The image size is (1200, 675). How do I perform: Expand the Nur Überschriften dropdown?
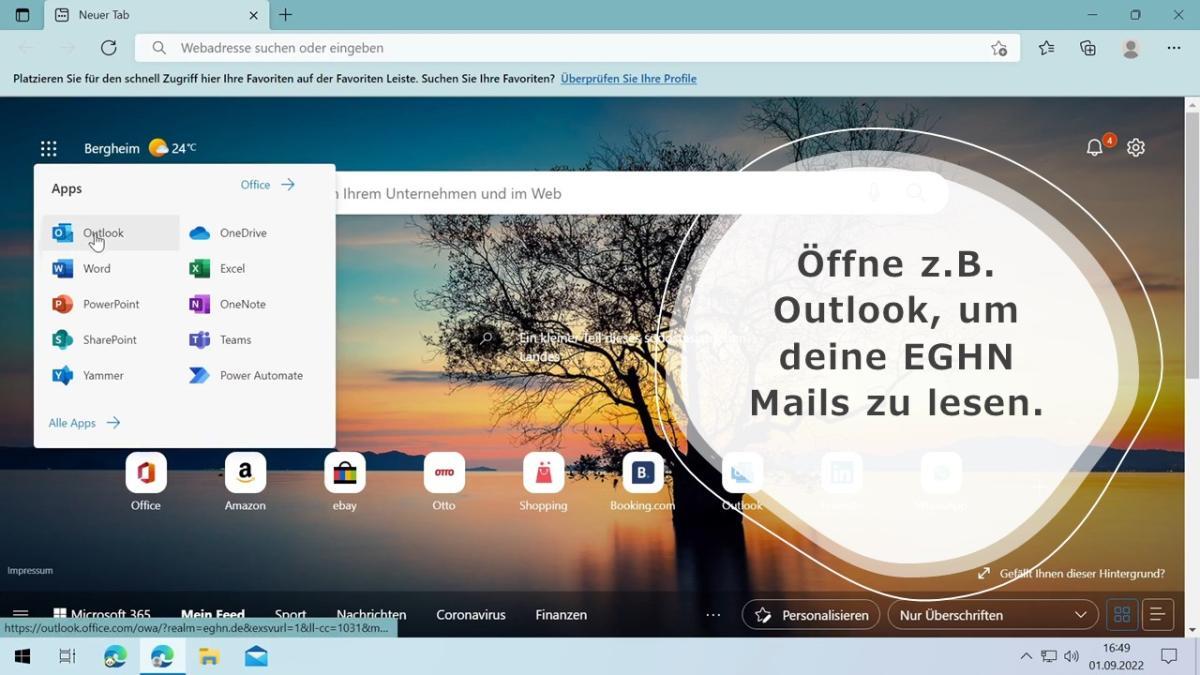click(992, 615)
